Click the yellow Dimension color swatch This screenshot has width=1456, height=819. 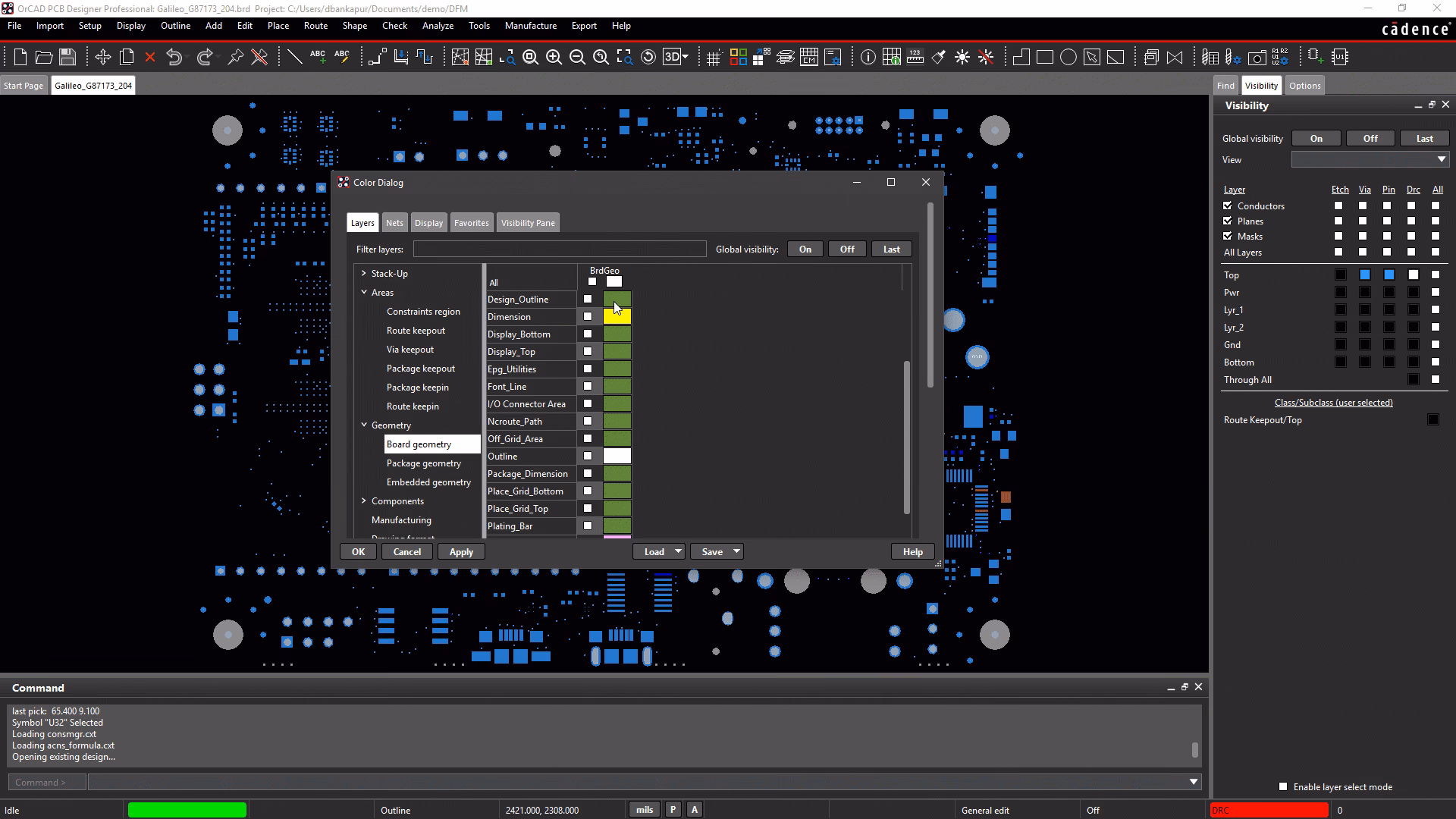click(x=617, y=316)
